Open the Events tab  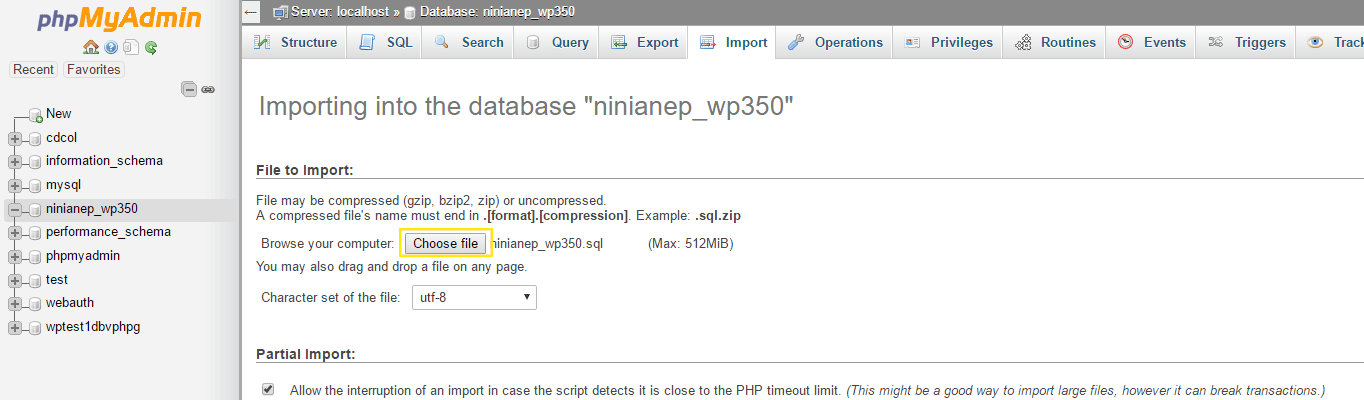click(1151, 42)
